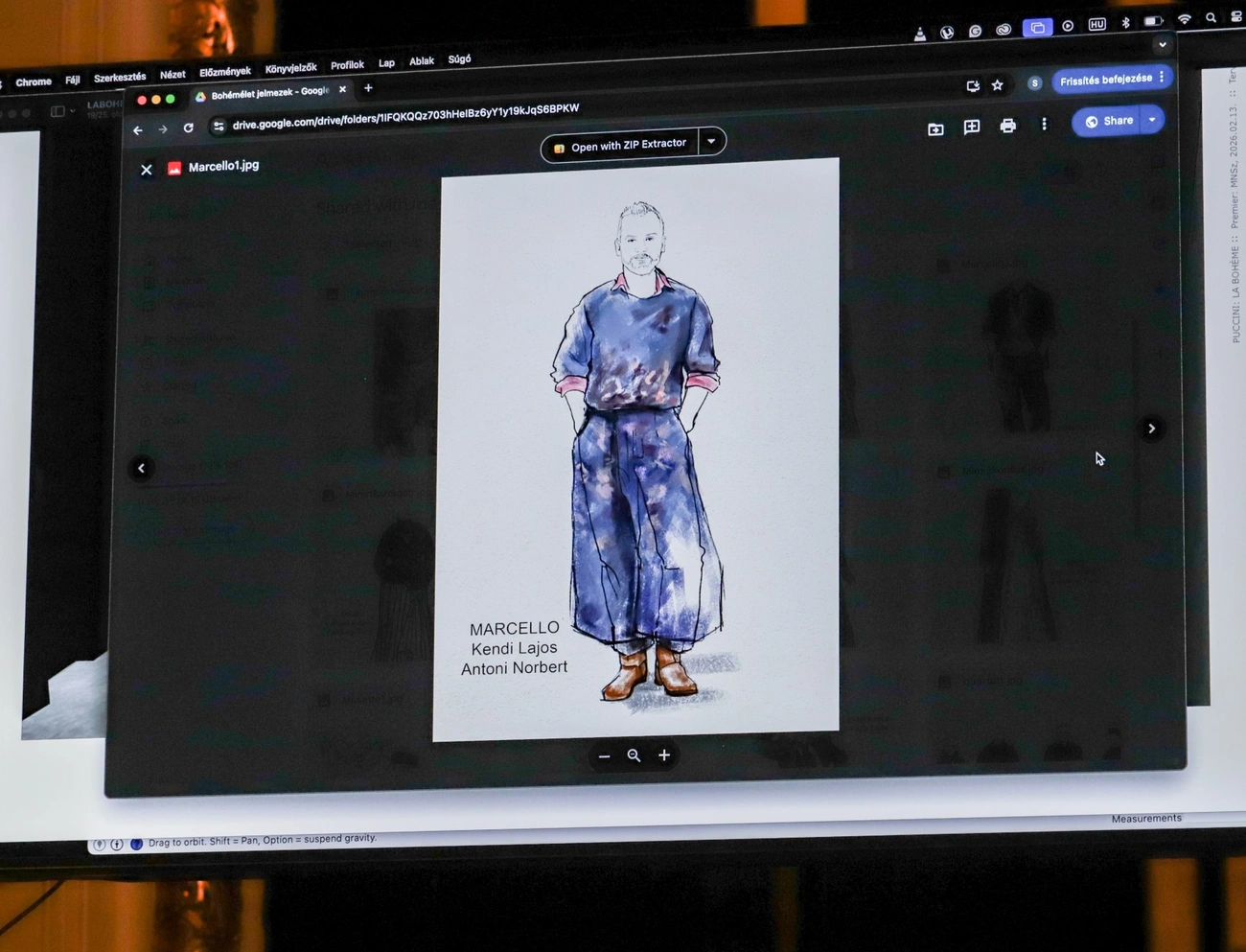
Task: Click the Share button
Action: pyautogui.click(x=1109, y=121)
